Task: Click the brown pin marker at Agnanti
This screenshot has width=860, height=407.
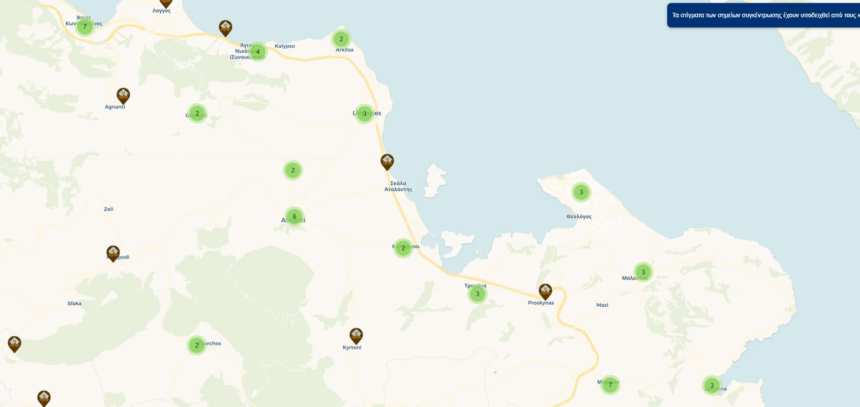Action: click(x=123, y=95)
